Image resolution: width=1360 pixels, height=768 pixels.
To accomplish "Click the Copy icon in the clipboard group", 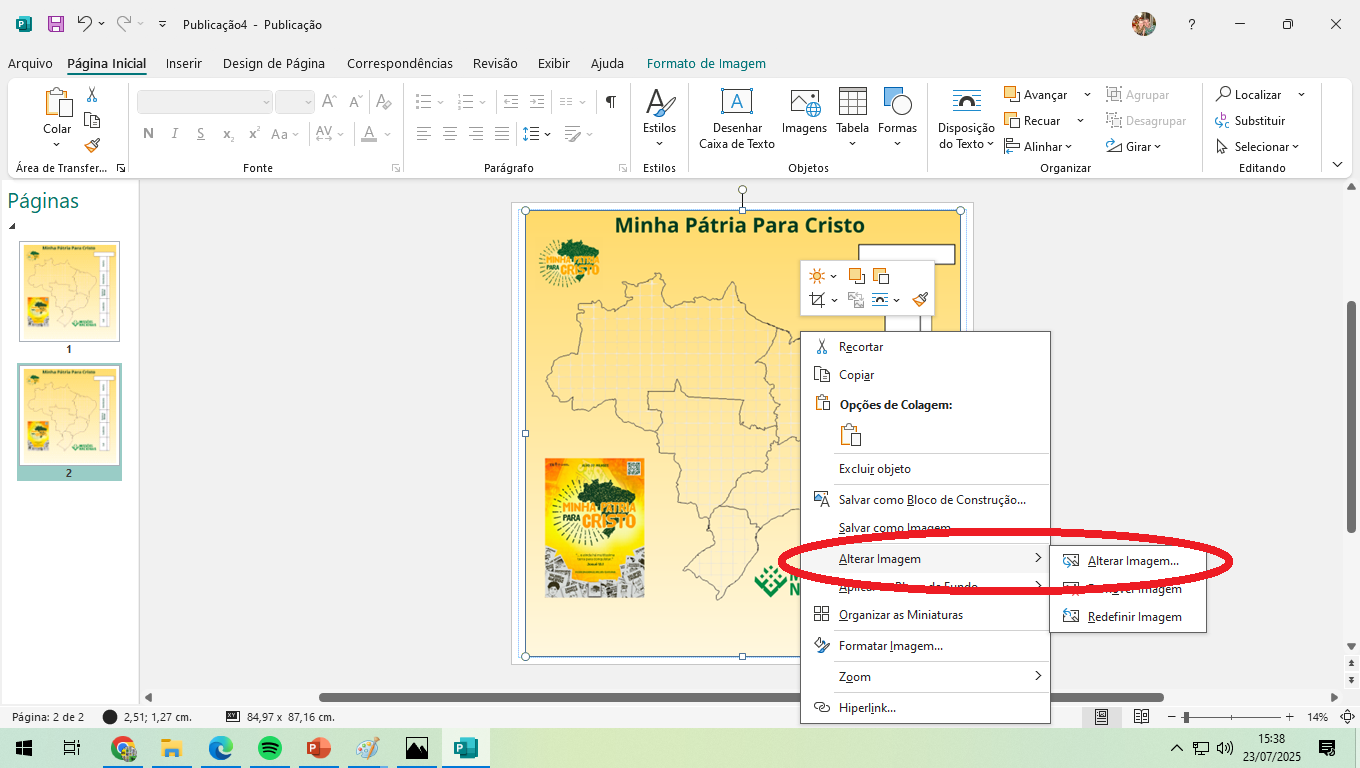I will tap(92, 121).
